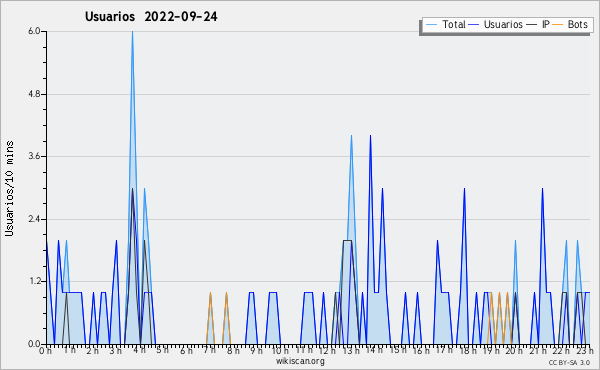
Task: Click the Total peak at 6.0
Action: (132, 32)
